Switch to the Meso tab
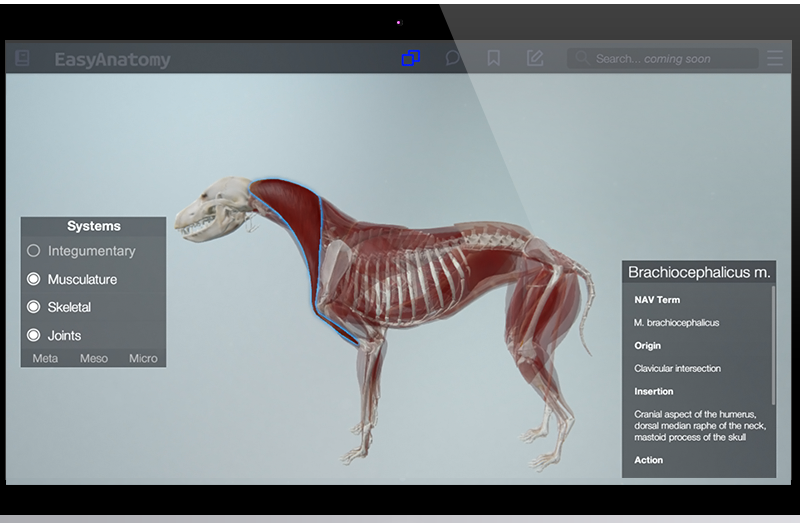Viewport: 800px width, 523px height. point(94,358)
